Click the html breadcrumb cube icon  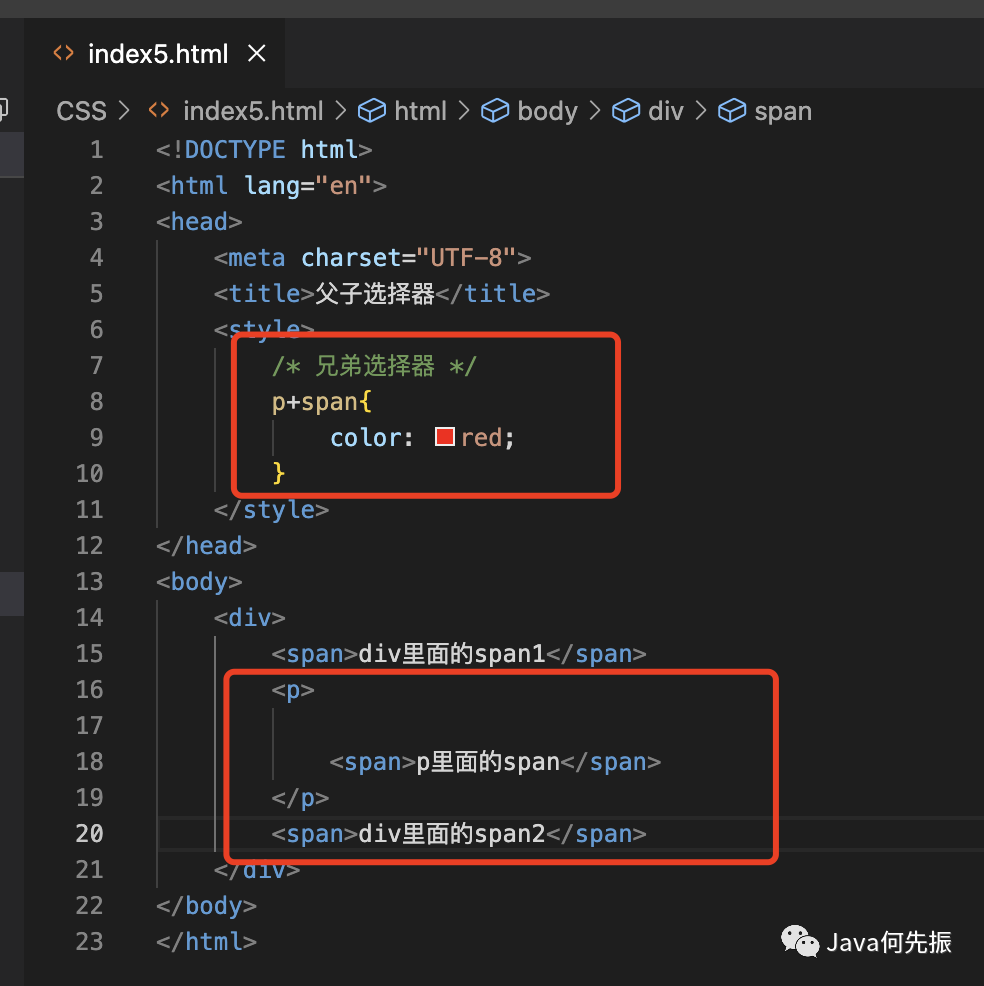pyautogui.click(x=372, y=111)
